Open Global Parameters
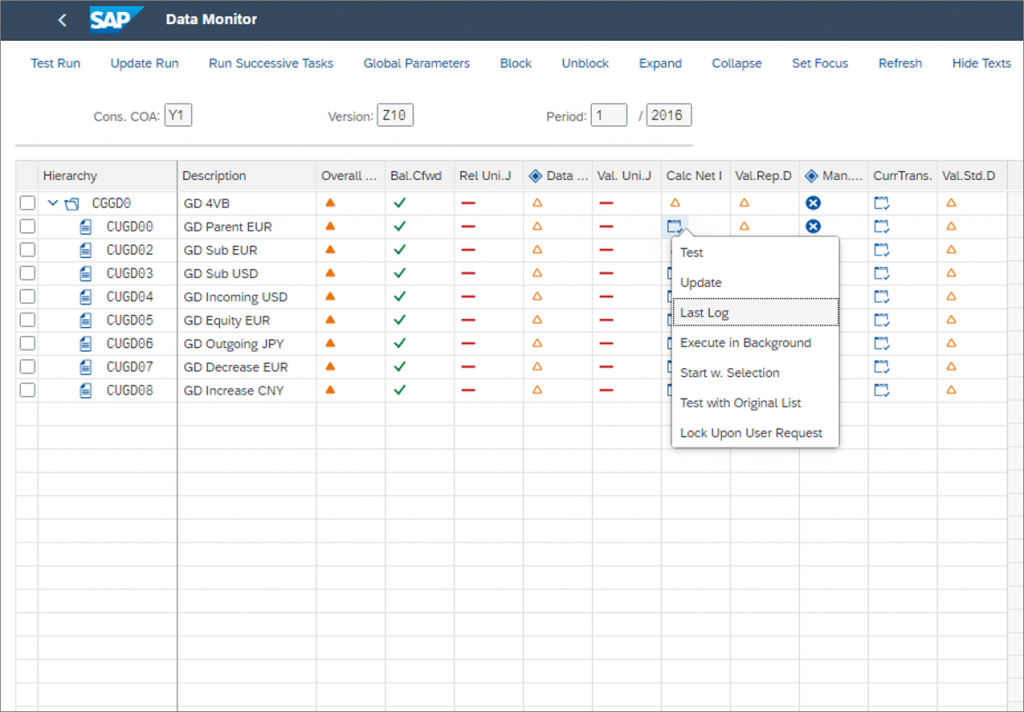 pyautogui.click(x=417, y=63)
